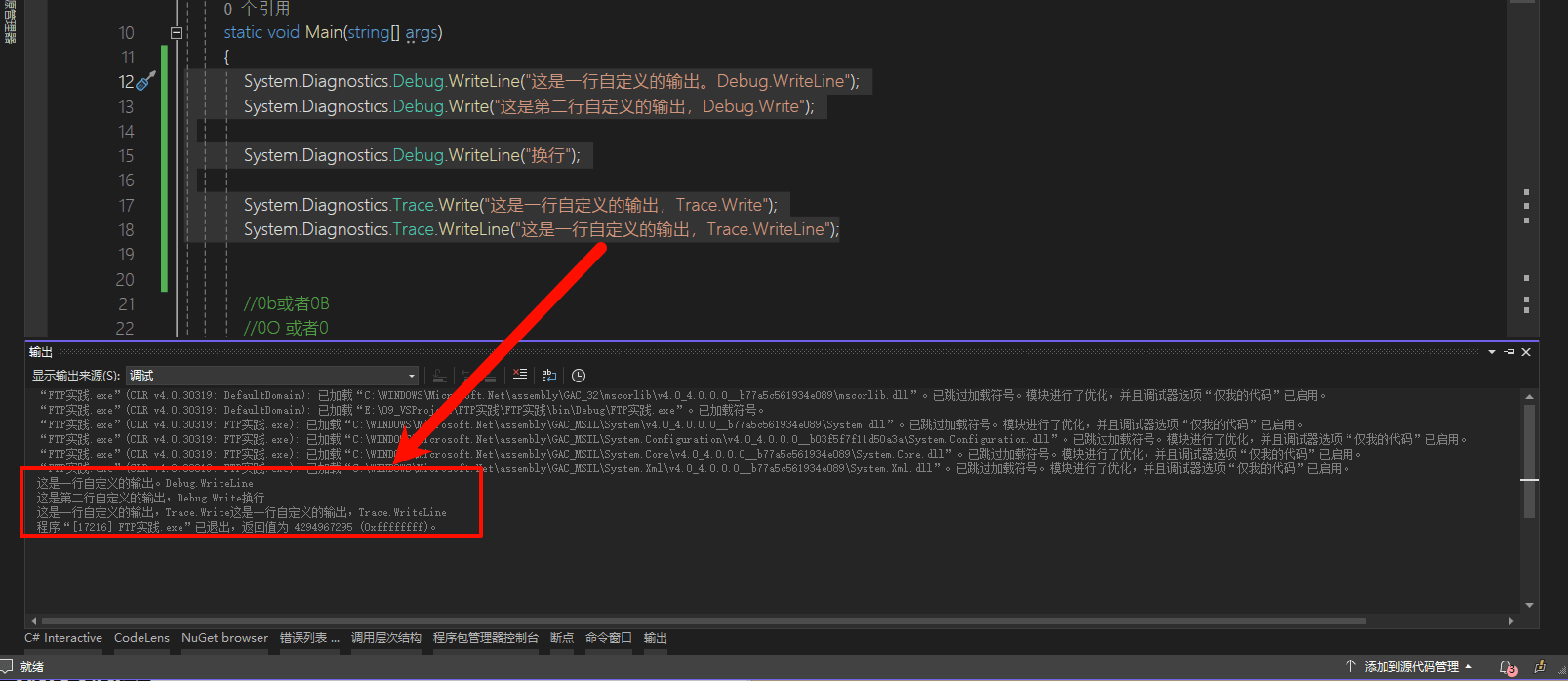This screenshot has height=681, width=1568.
Task: Open the output window position dropdown arrow
Action: pyautogui.click(x=1492, y=352)
